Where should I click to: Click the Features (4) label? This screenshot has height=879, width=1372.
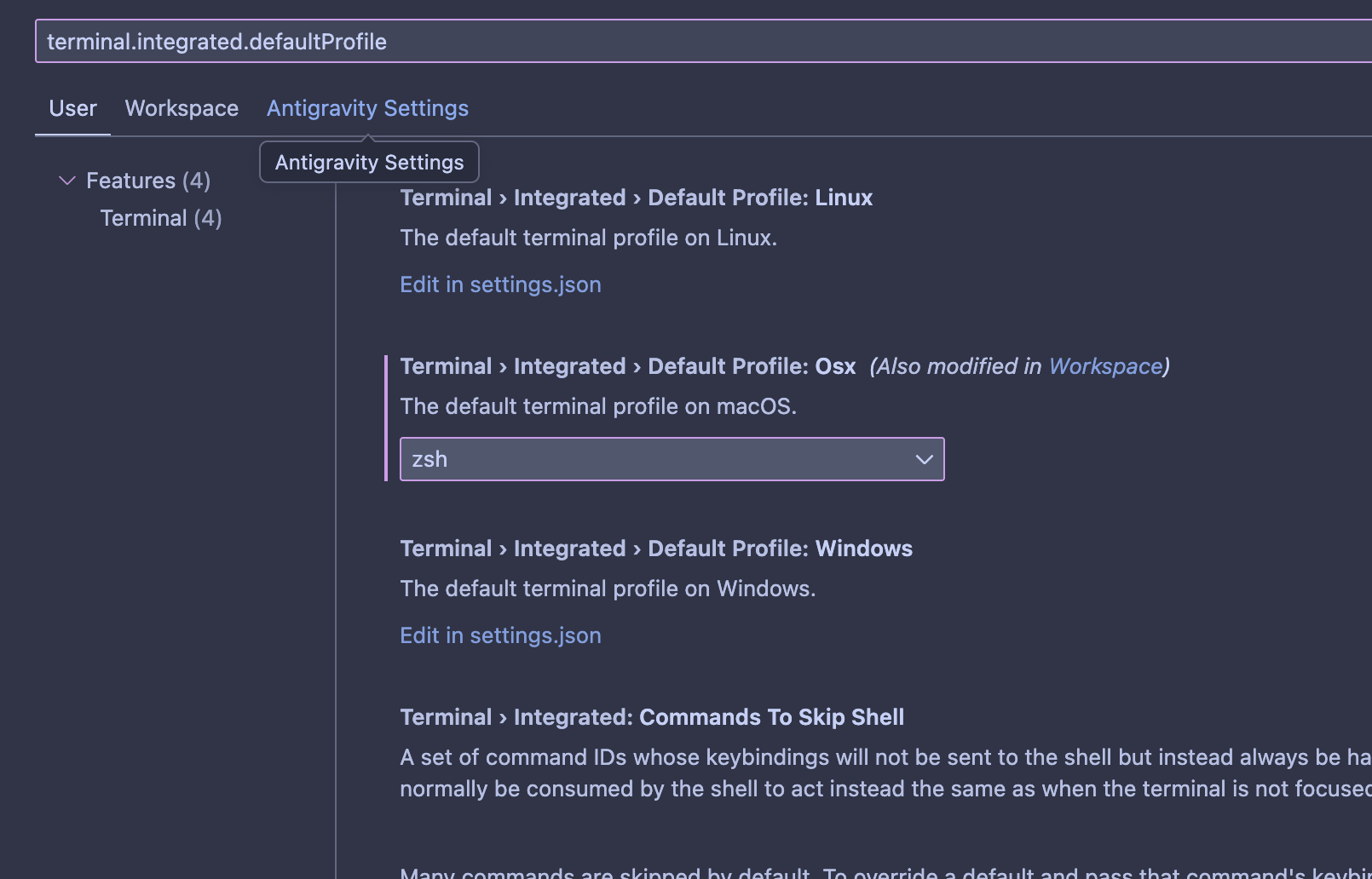click(147, 180)
